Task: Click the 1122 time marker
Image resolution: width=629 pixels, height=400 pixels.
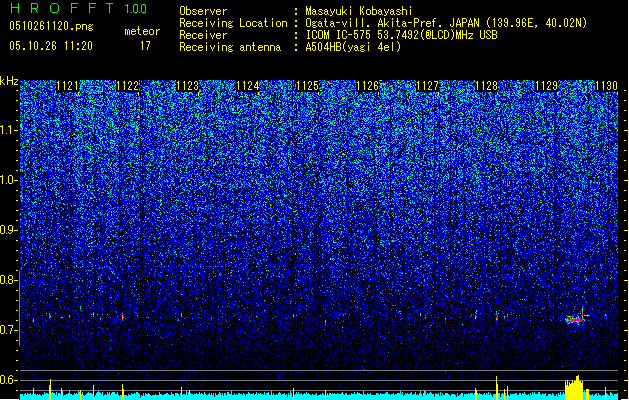Action: tap(128, 86)
